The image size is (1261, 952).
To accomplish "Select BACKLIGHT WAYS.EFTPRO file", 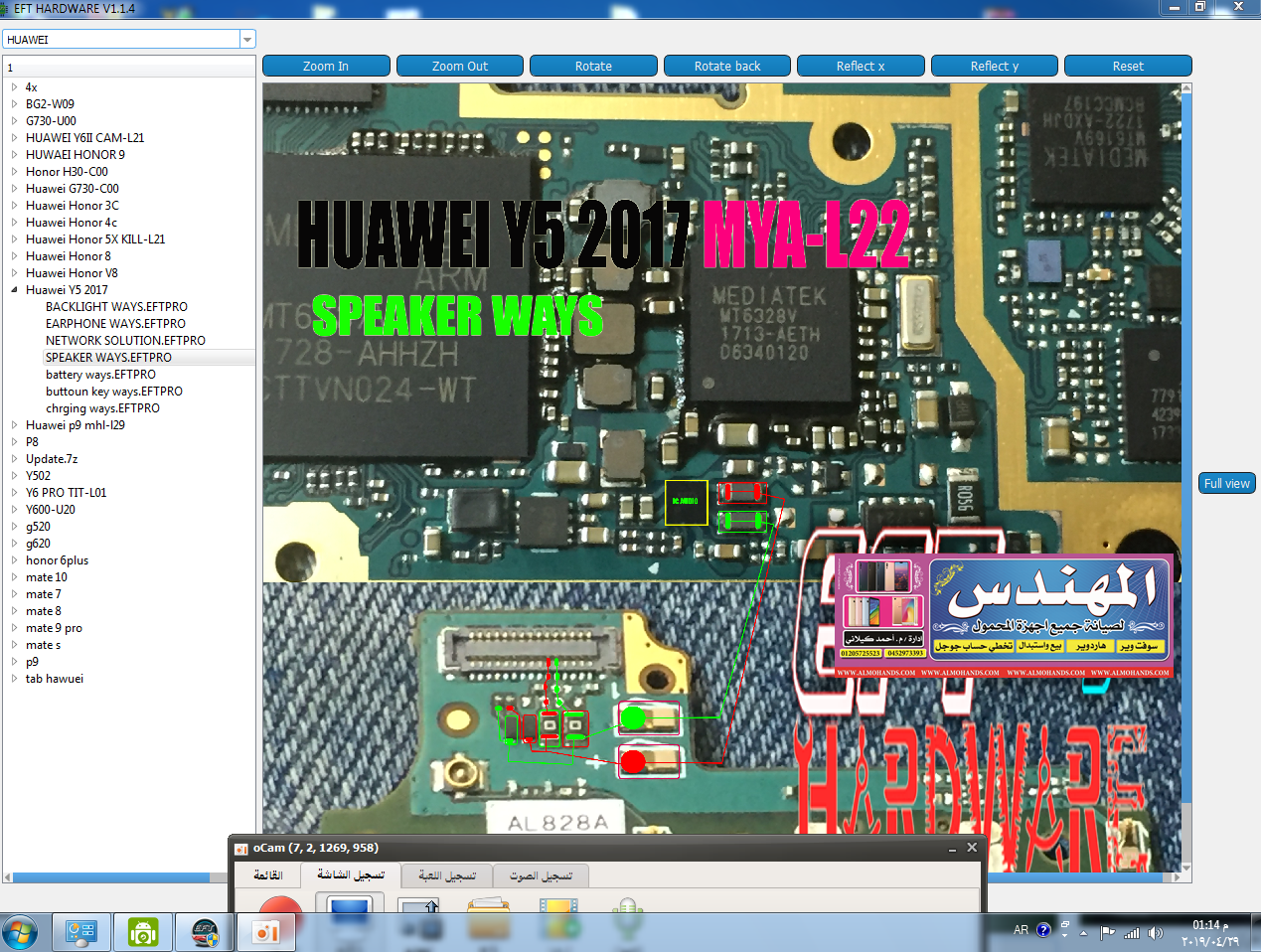I will [x=116, y=307].
